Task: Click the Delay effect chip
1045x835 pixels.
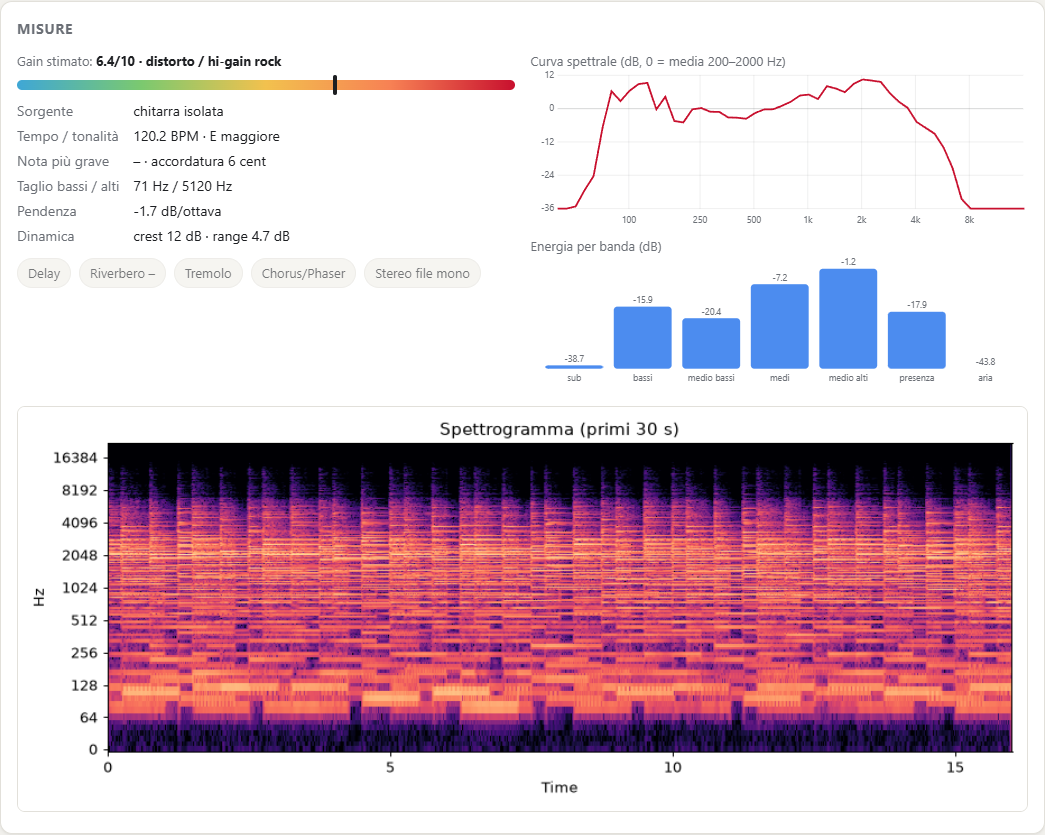Action: 44,273
